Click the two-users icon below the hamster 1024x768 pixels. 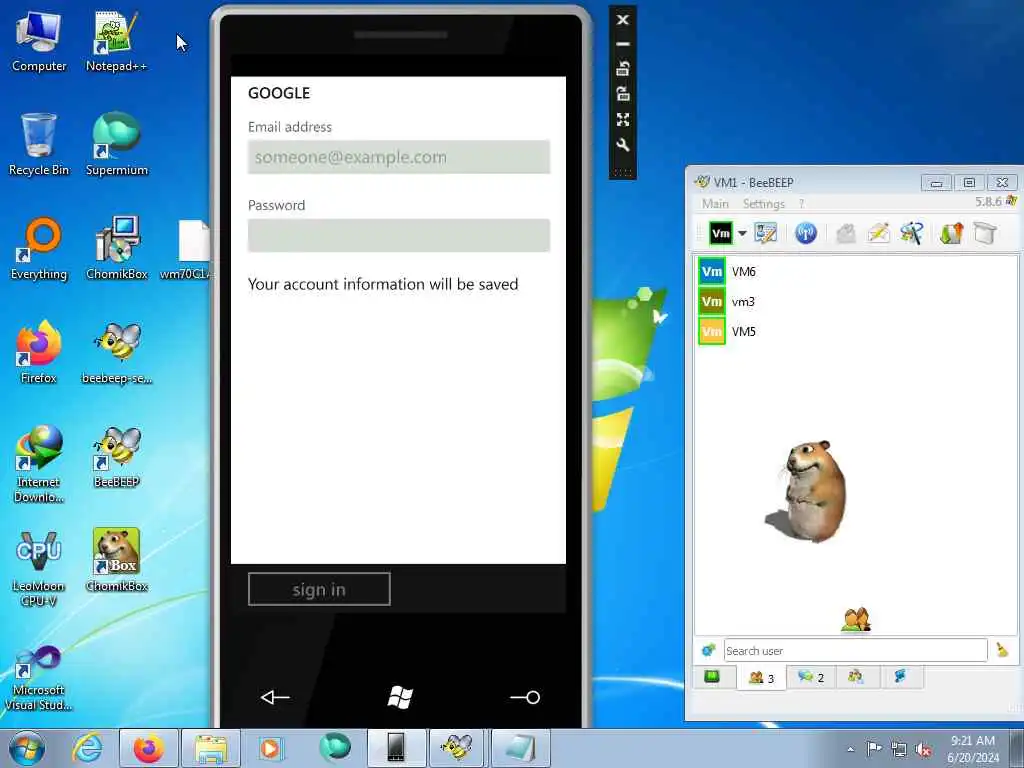[x=856, y=620]
